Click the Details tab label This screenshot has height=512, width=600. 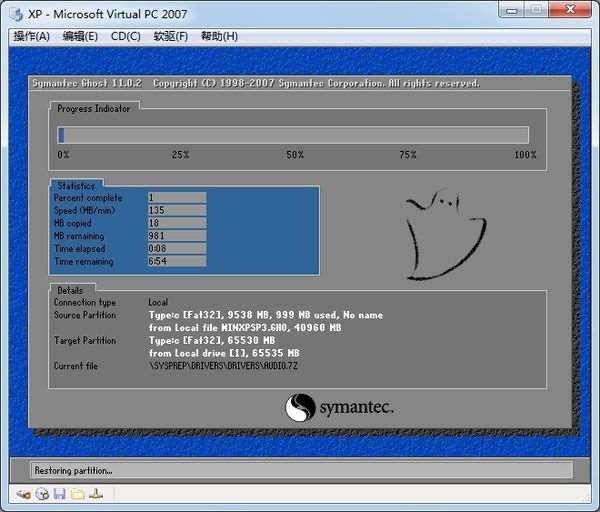[x=70, y=290]
